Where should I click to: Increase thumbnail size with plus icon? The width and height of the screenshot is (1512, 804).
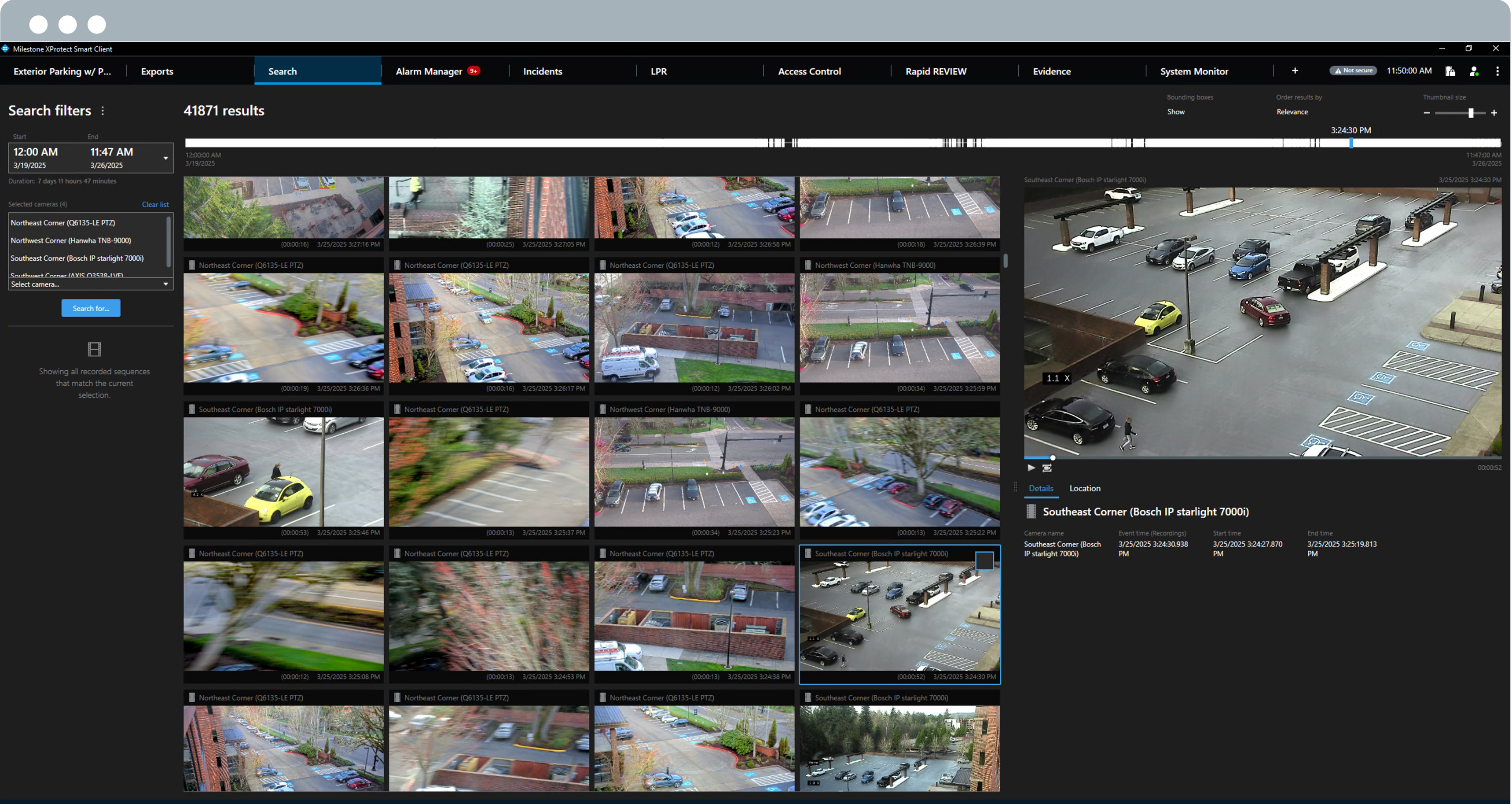tap(1494, 113)
